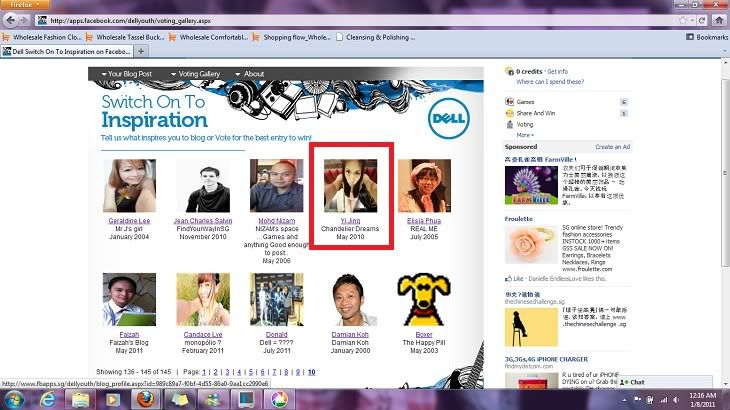Screen dimensions: 730x410
Task: Go back with the browser back arrow
Action: (x=10, y=20)
